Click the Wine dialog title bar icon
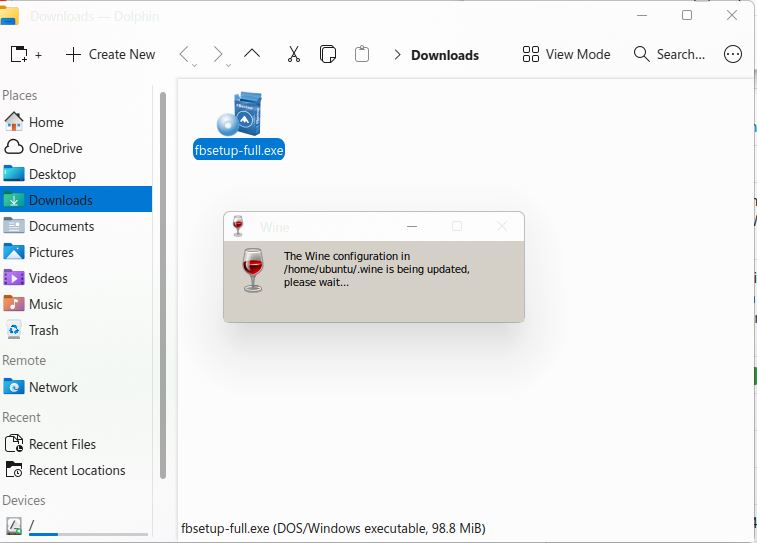 (x=238, y=226)
